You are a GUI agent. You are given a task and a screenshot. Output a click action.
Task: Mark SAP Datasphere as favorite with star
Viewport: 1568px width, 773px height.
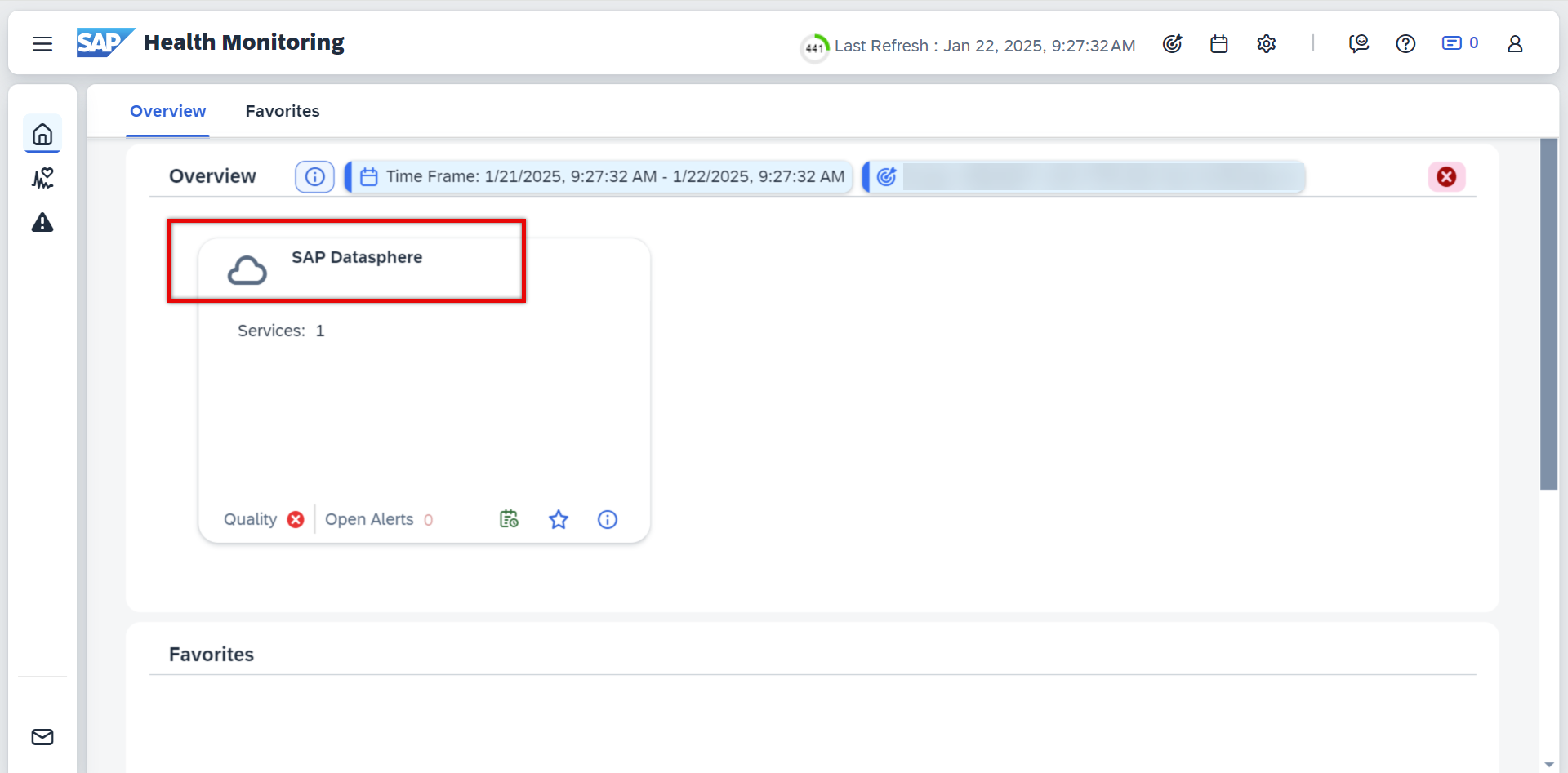point(559,519)
